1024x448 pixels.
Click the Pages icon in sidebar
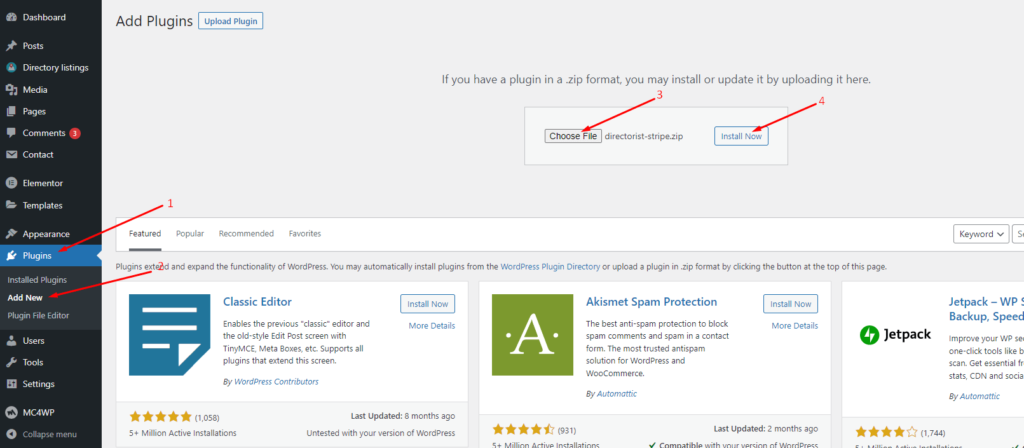pyautogui.click(x=11, y=112)
